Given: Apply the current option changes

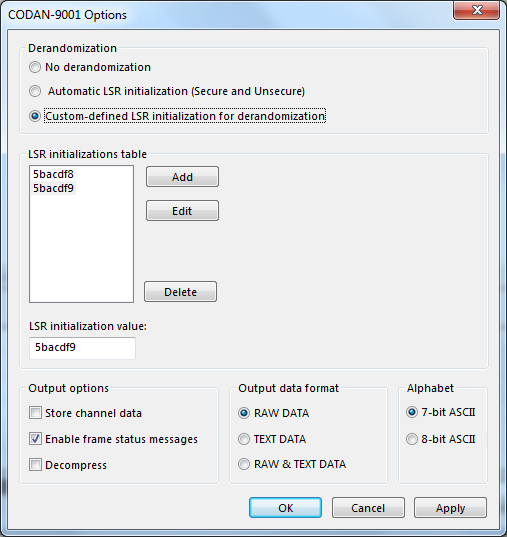Looking at the screenshot, I should click(450, 508).
